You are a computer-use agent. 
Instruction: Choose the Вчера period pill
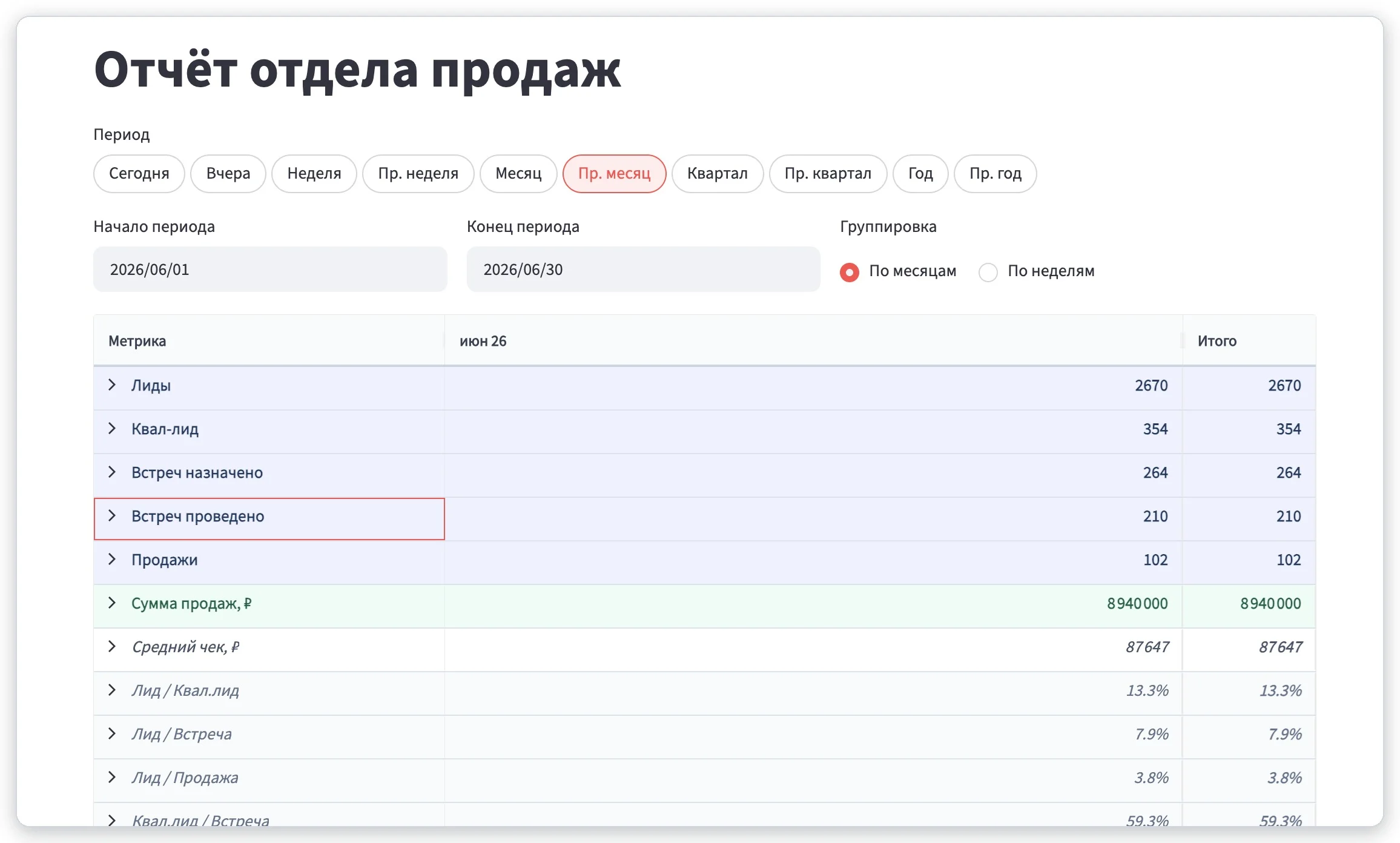pyautogui.click(x=228, y=174)
